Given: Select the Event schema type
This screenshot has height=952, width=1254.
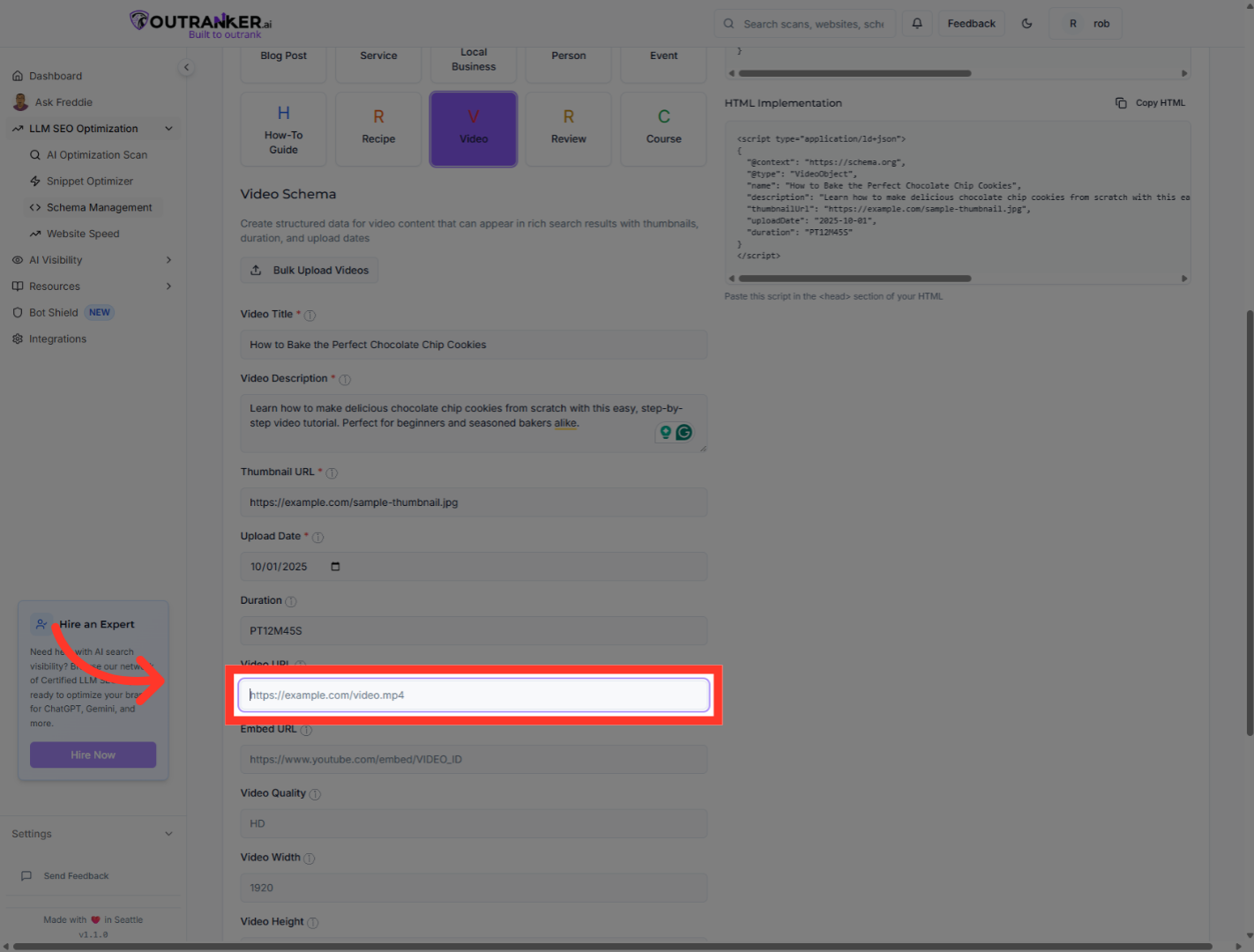Looking at the screenshot, I should point(664,63).
